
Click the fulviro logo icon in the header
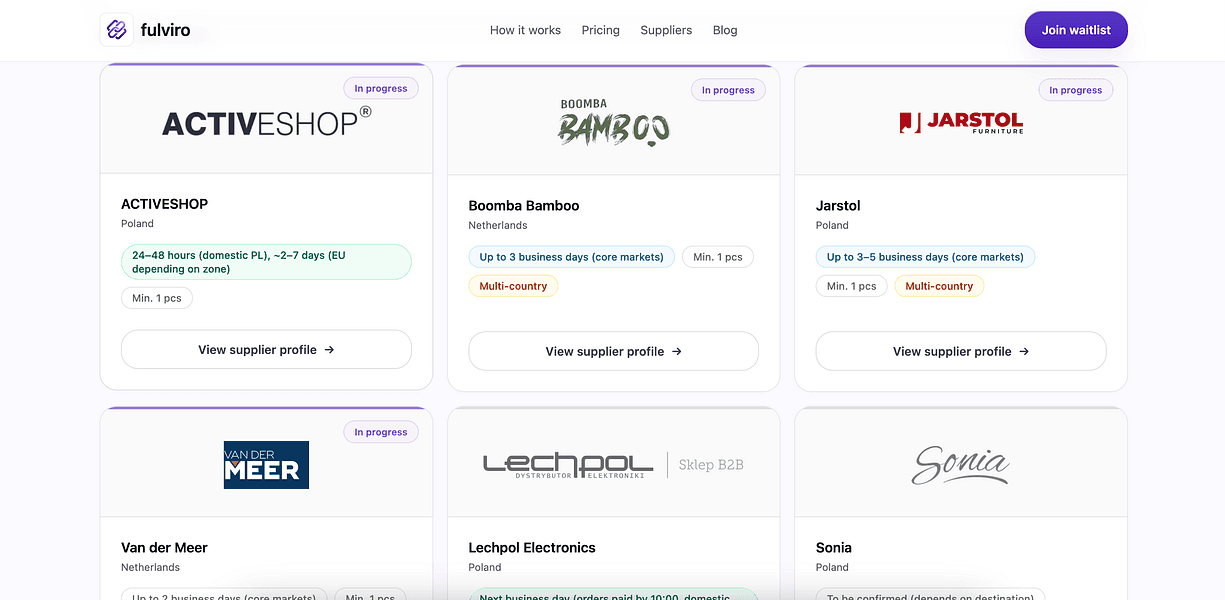pos(116,29)
